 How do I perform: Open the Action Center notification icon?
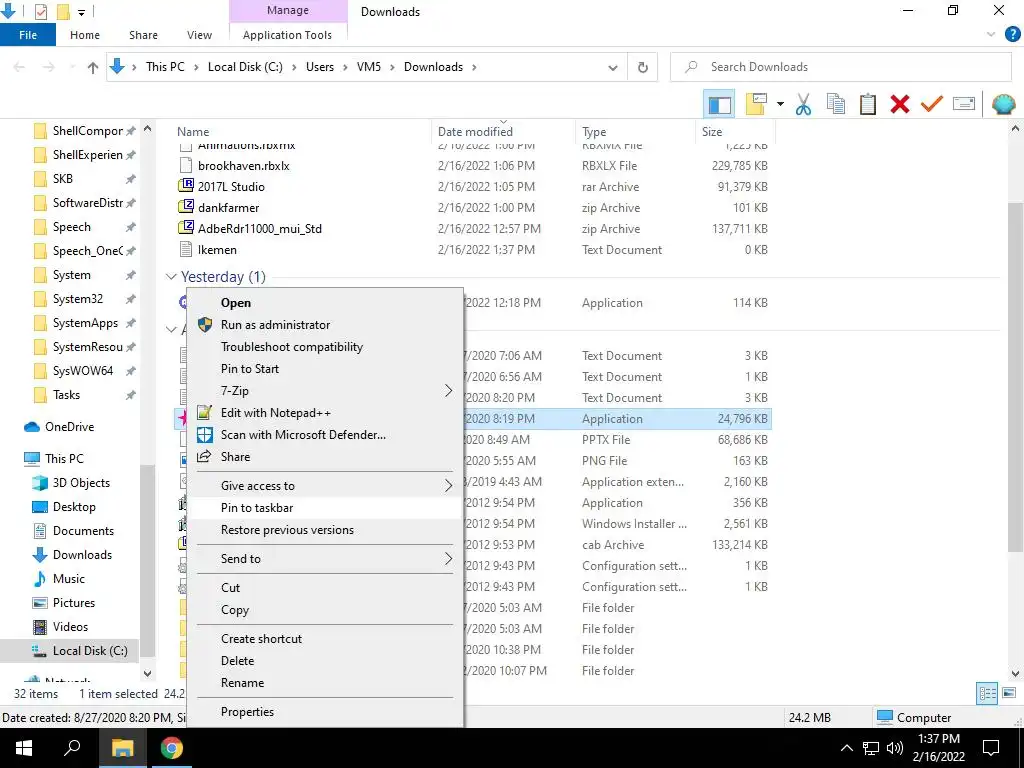[x=991, y=748]
